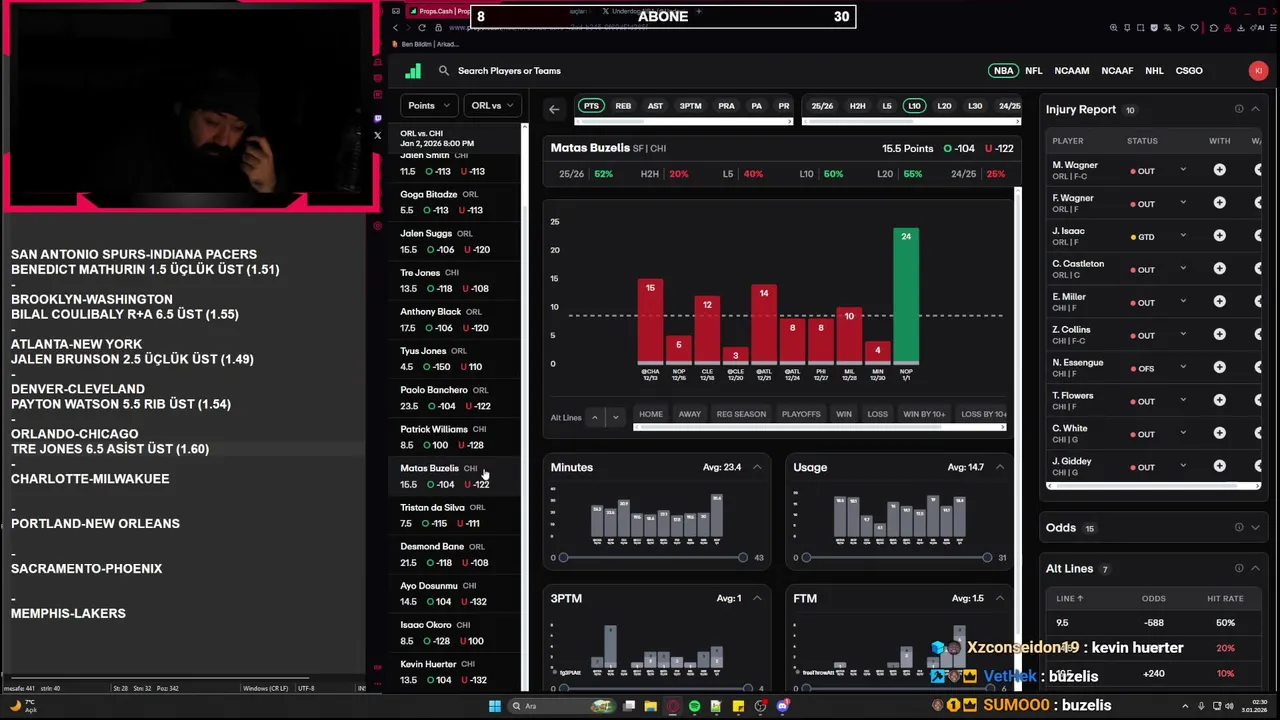1280x720 pixels.
Task: Click the Odds panel info icon
Action: (1239, 528)
